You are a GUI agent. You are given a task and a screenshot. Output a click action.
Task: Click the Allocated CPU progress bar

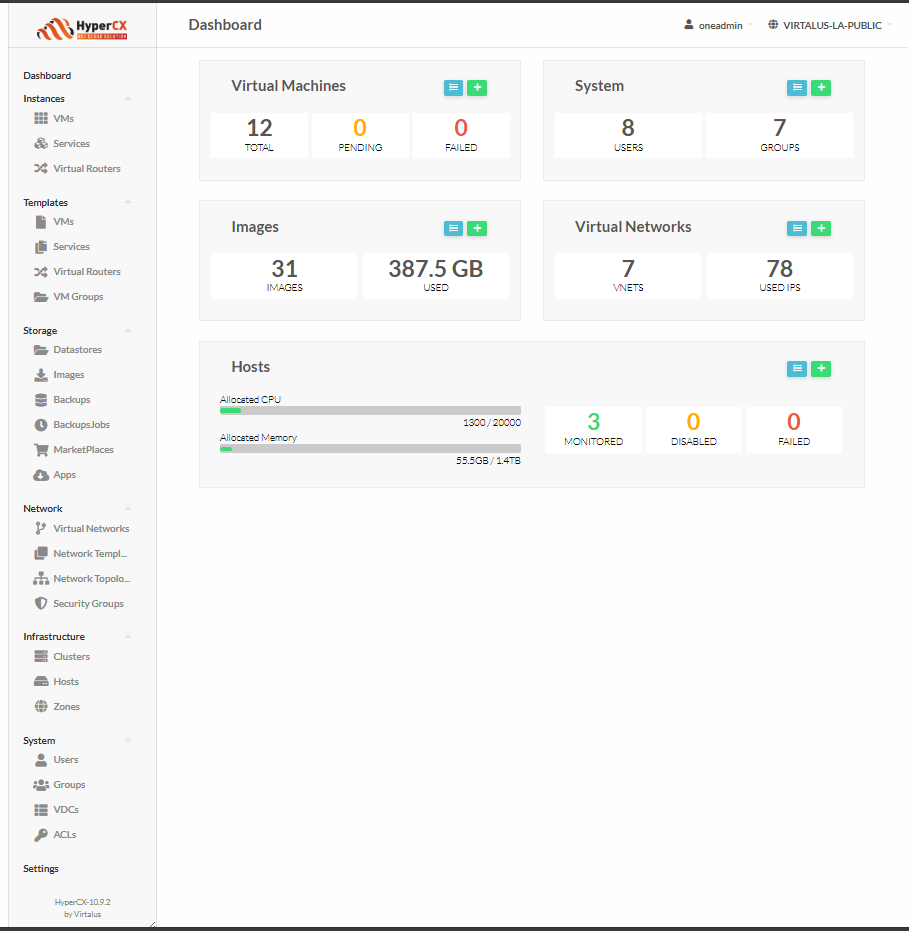[370, 410]
